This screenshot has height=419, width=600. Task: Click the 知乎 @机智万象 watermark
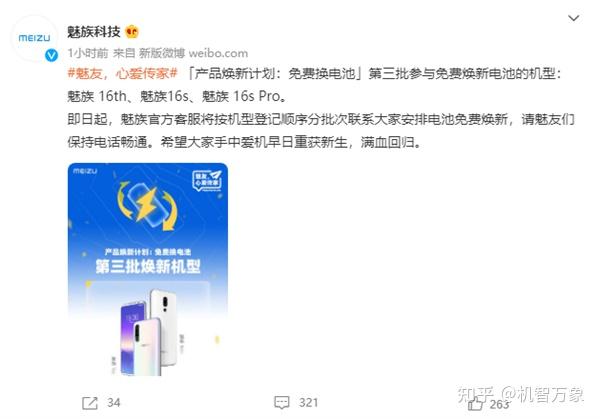pos(520,395)
